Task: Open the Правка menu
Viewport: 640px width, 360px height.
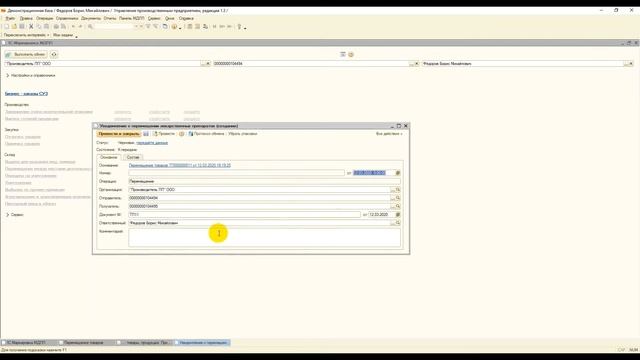Action: pyautogui.click(x=26, y=18)
